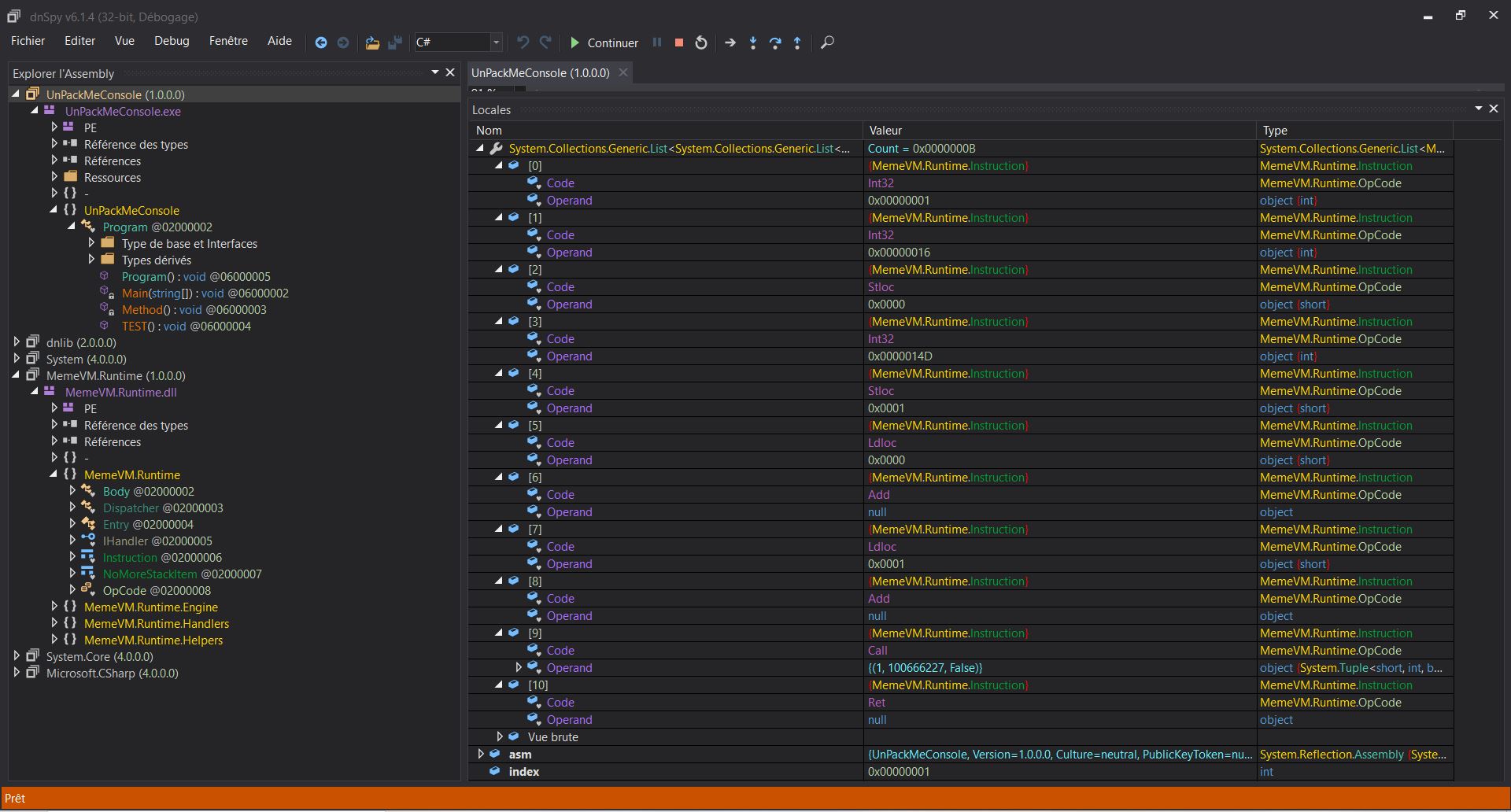
Task: Open the C# language dropdown
Action: coord(496,42)
